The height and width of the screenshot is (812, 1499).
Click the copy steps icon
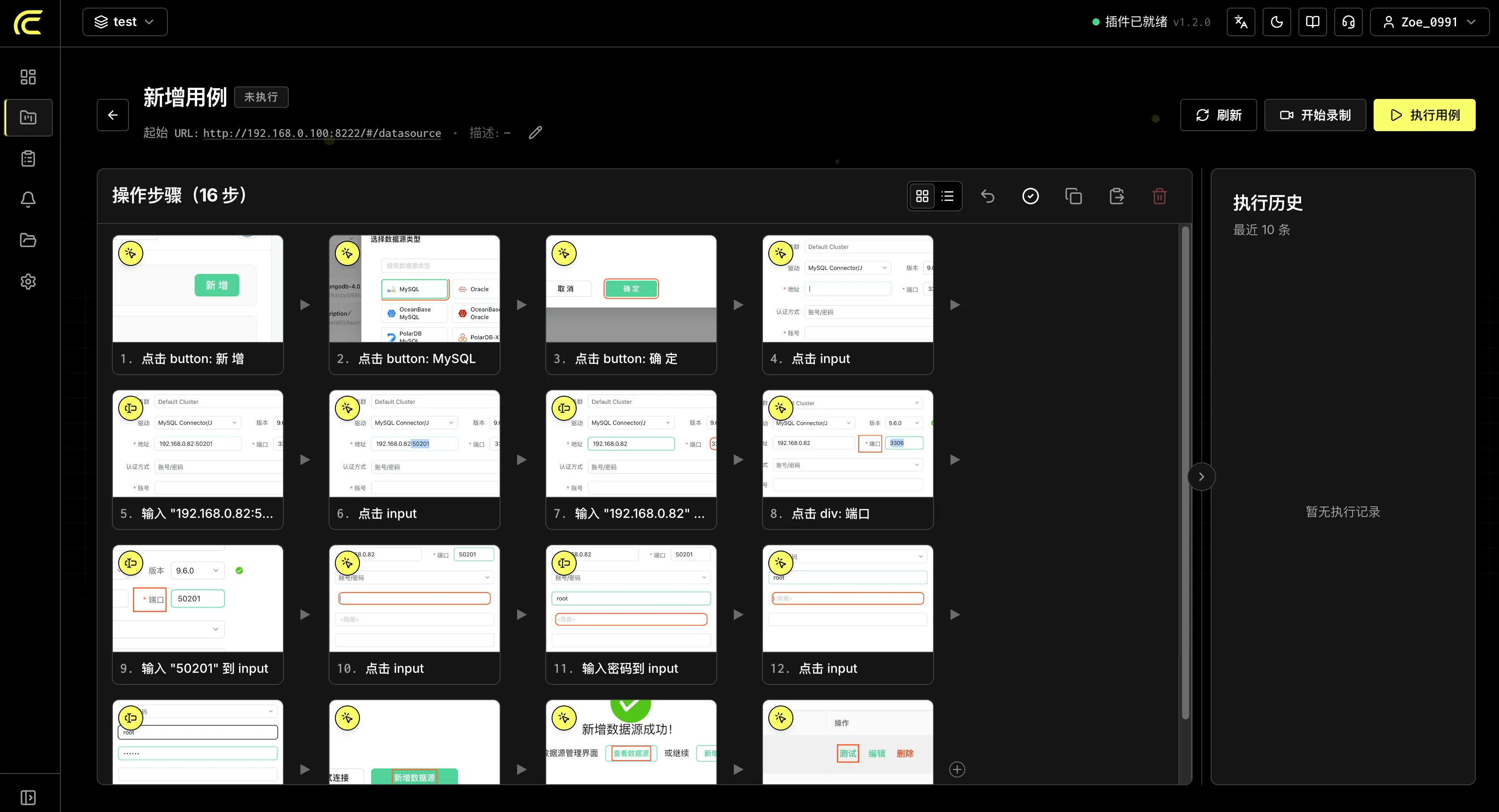[1074, 196]
